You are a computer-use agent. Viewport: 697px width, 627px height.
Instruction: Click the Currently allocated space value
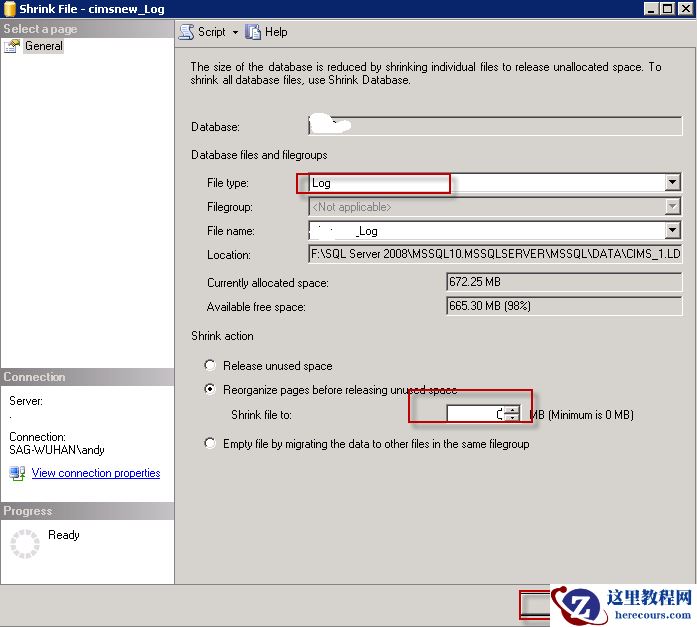click(x=564, y=282)
